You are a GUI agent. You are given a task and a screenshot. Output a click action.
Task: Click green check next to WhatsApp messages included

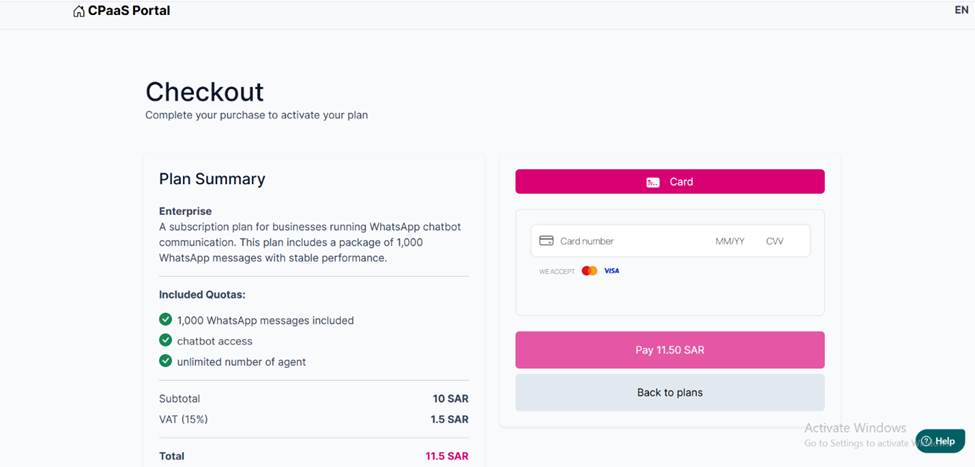(166, 320)
